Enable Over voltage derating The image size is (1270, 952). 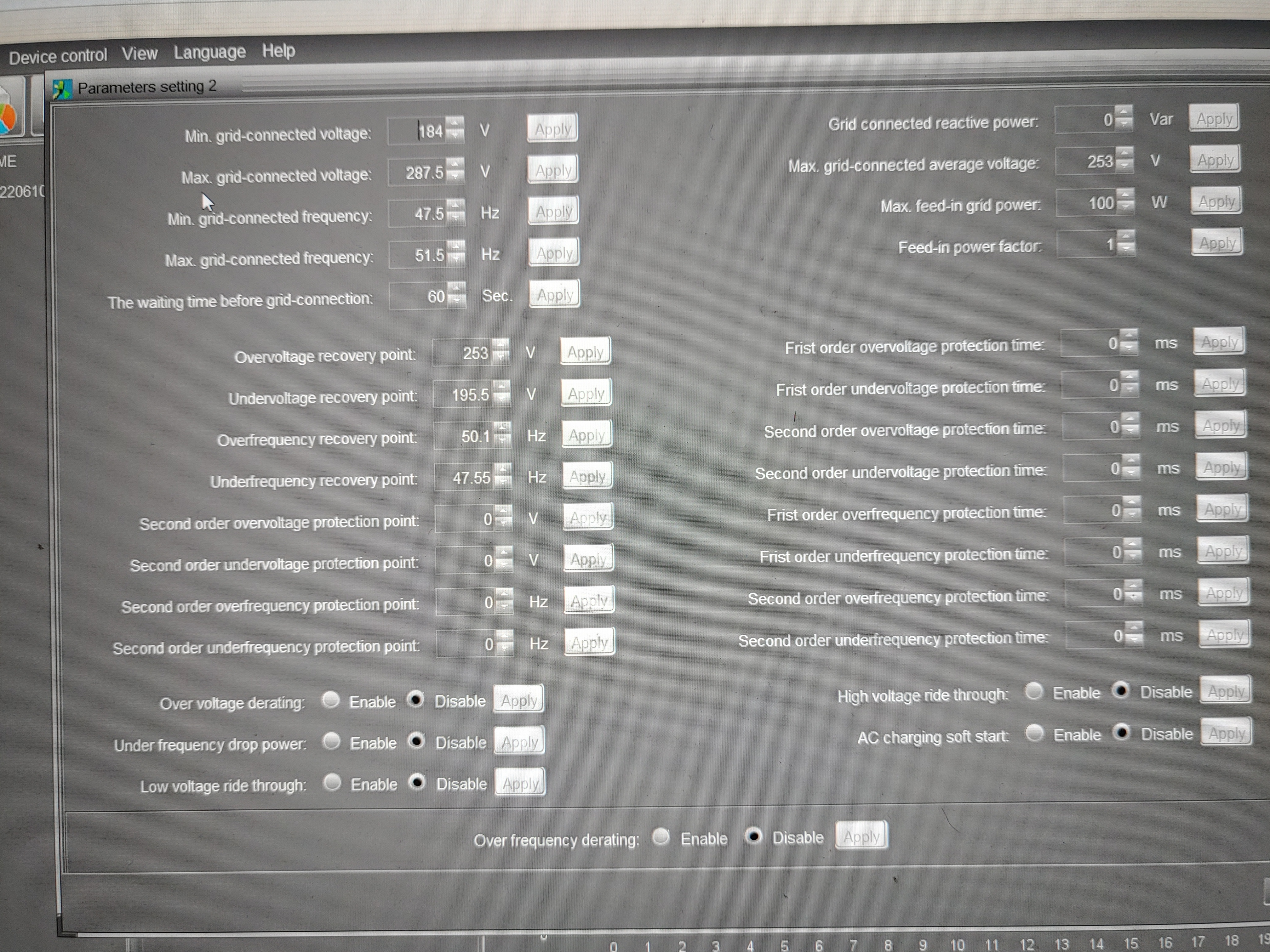point(331,700)
